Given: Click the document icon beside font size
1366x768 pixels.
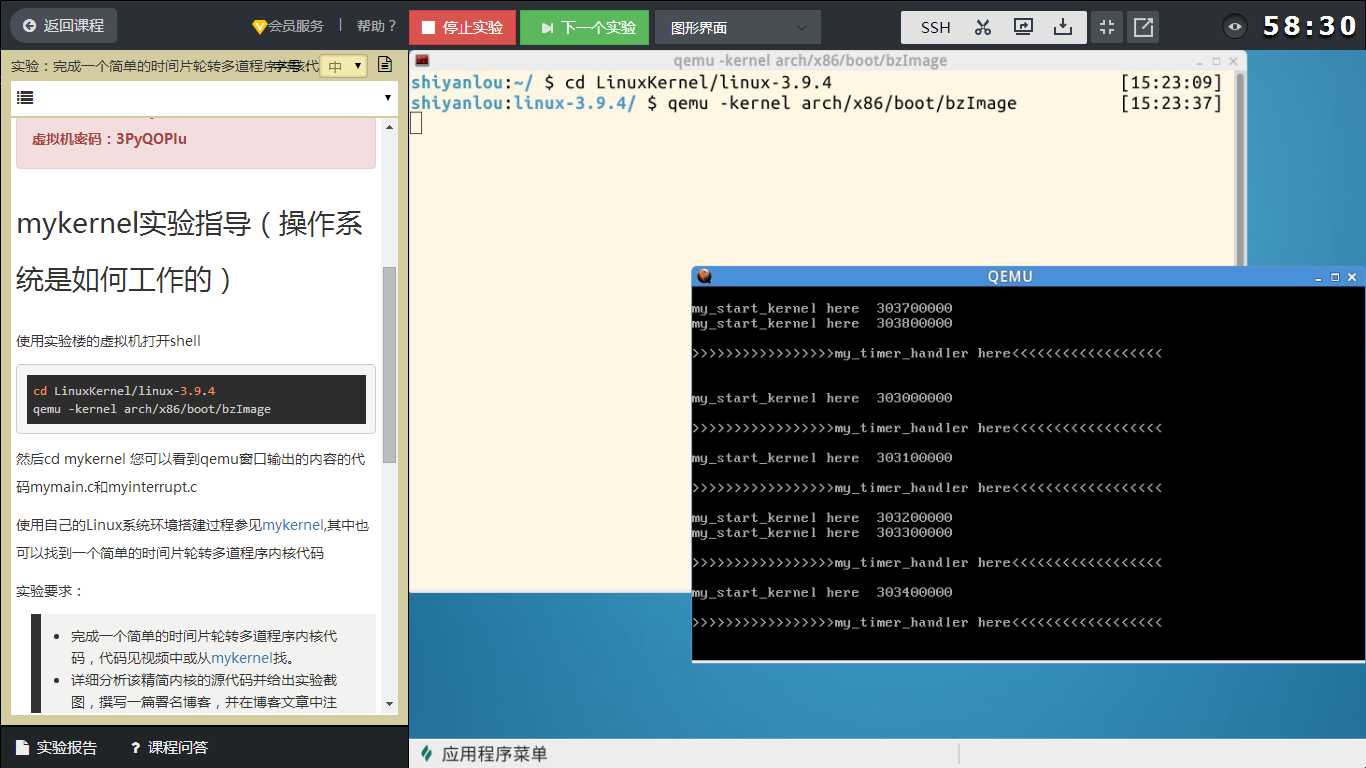Looking at the screenshot, I should coord(385,65).
